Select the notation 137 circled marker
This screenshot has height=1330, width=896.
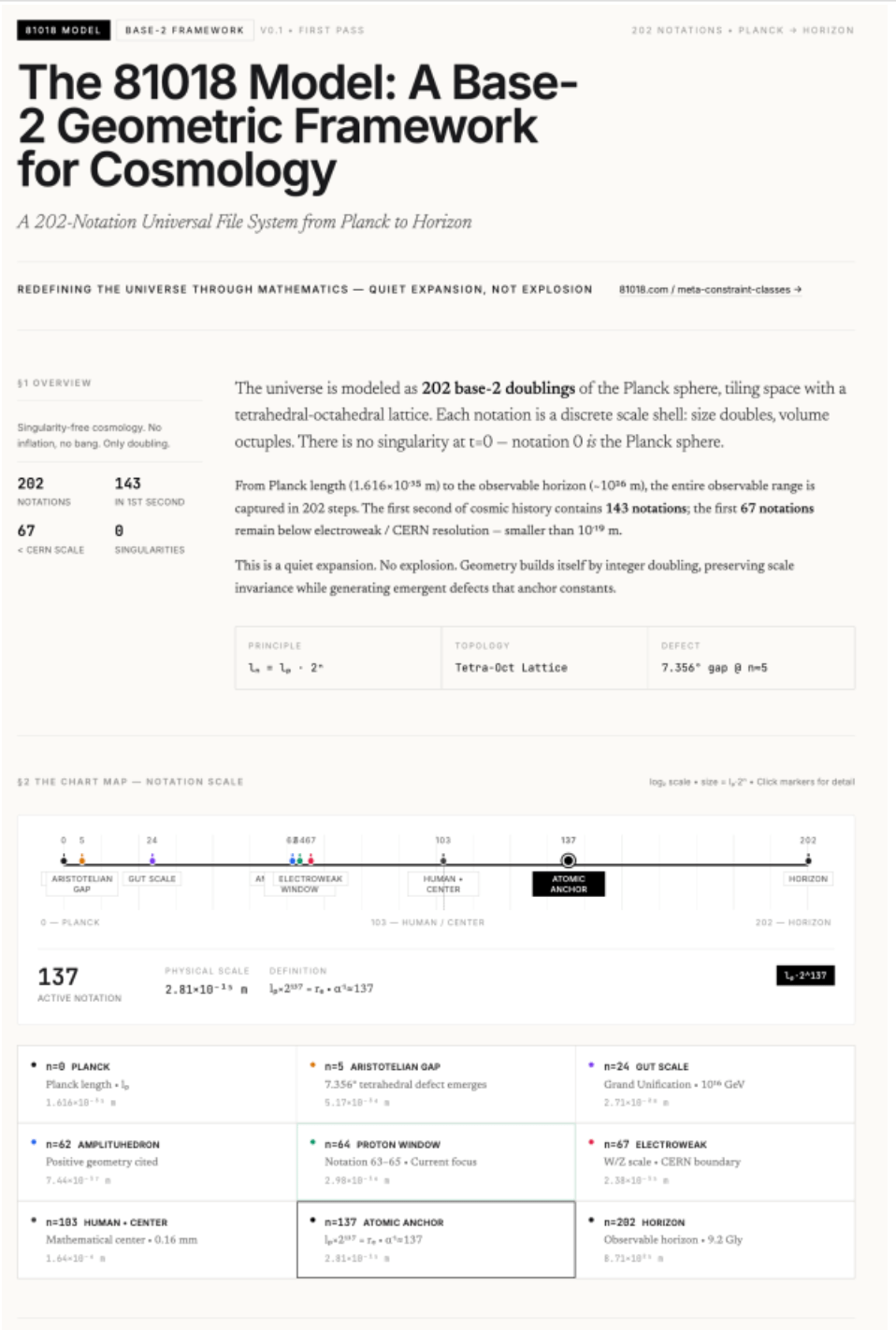tap(569, 860)
